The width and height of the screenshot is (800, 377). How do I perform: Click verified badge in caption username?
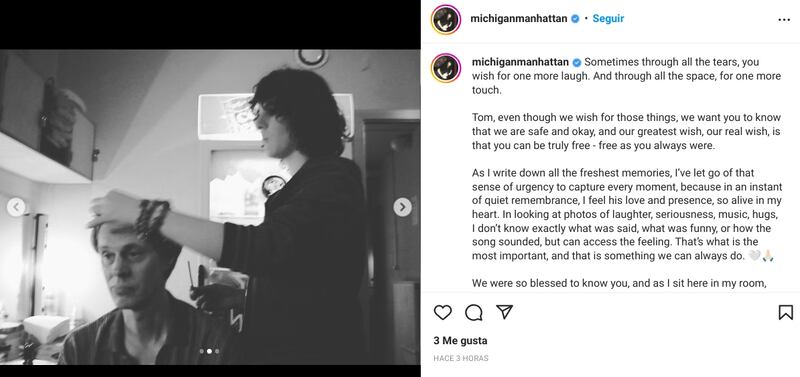click(x=577, y=62)
